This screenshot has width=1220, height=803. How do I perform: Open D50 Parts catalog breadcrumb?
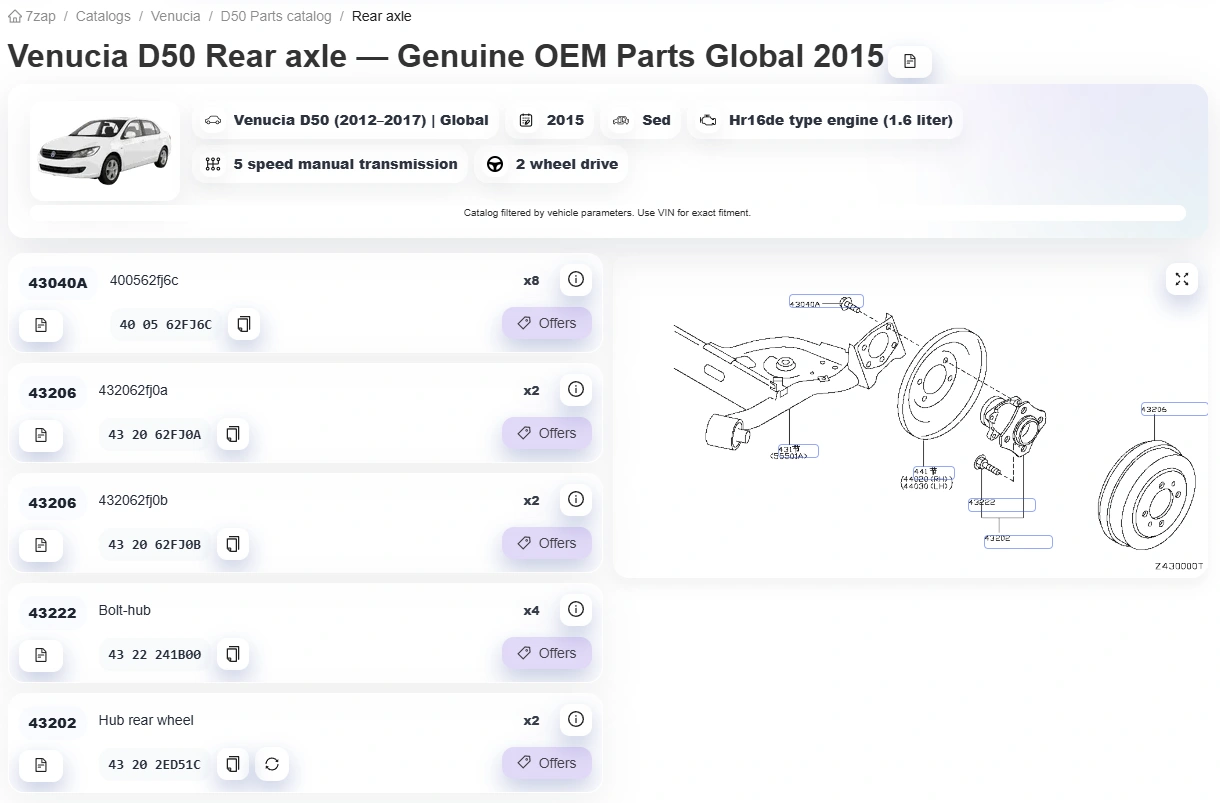tap(276, 16)
